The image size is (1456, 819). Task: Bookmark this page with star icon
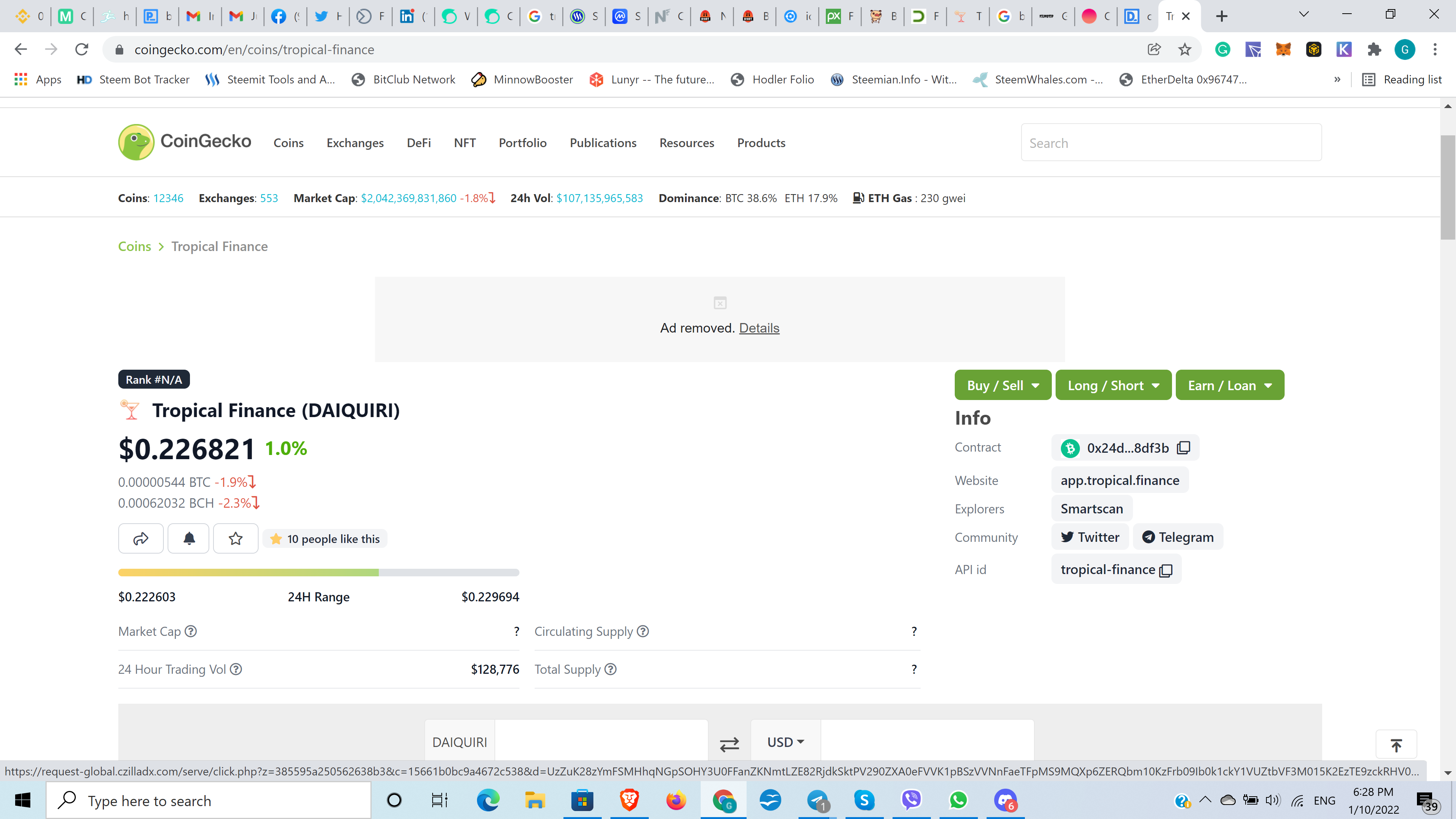1185,50
